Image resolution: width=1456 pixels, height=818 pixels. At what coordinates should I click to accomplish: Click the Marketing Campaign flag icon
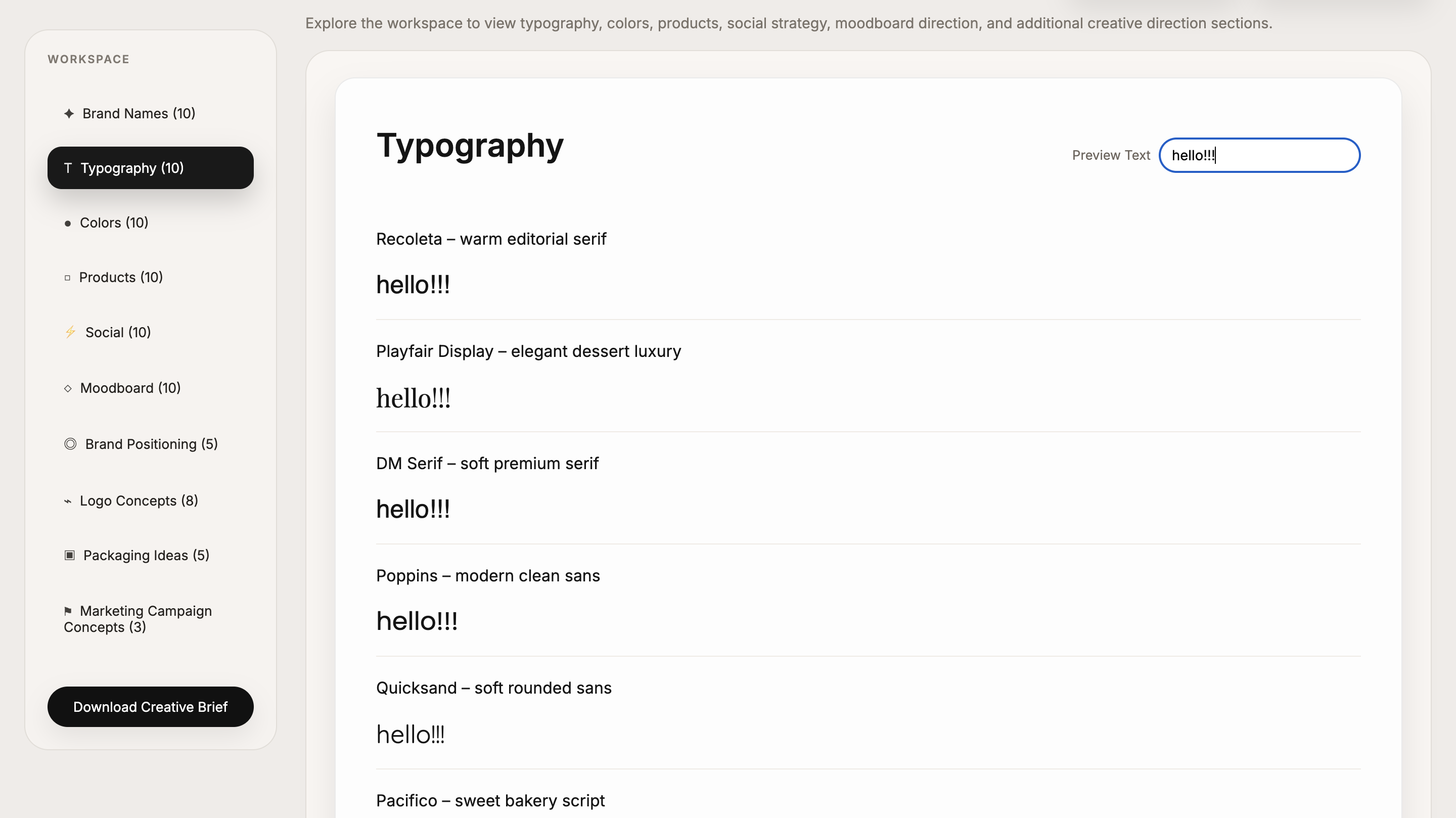coord(68,611)
